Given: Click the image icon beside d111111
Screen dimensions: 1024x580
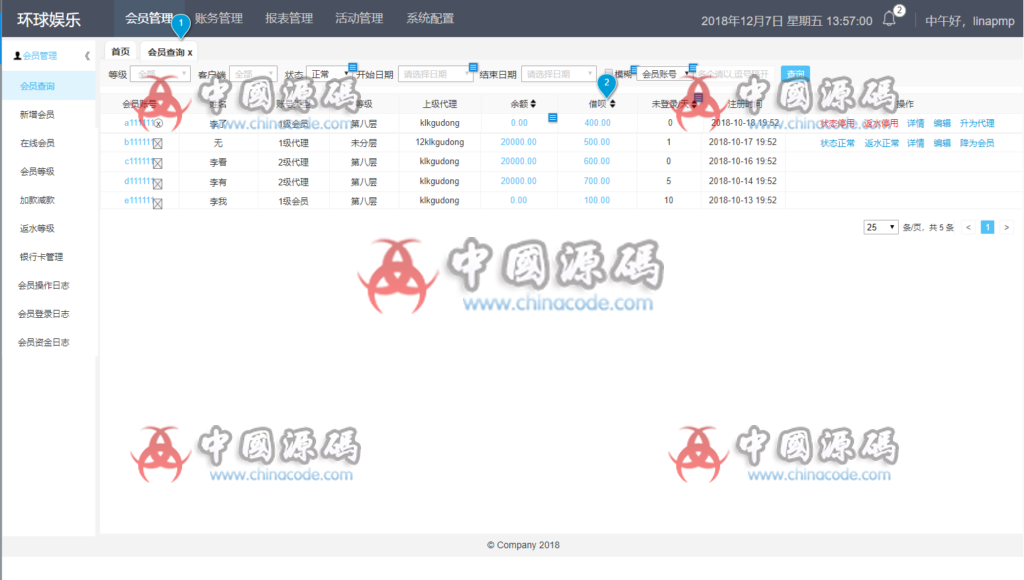Looking at the screenshot, I should pyautogui.click(x=157, y=184).
